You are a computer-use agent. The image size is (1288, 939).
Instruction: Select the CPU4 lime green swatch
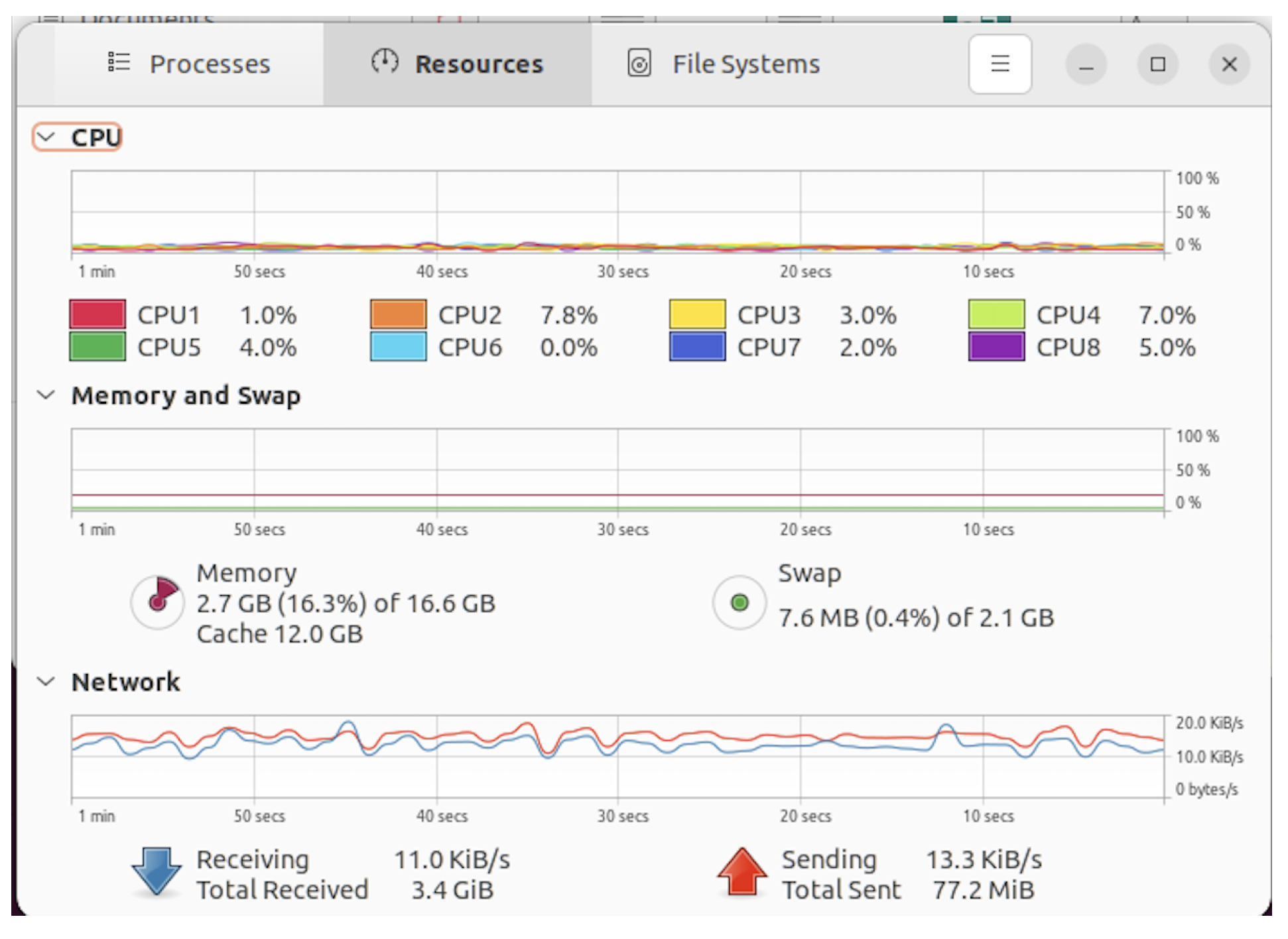tap(996, 314)
